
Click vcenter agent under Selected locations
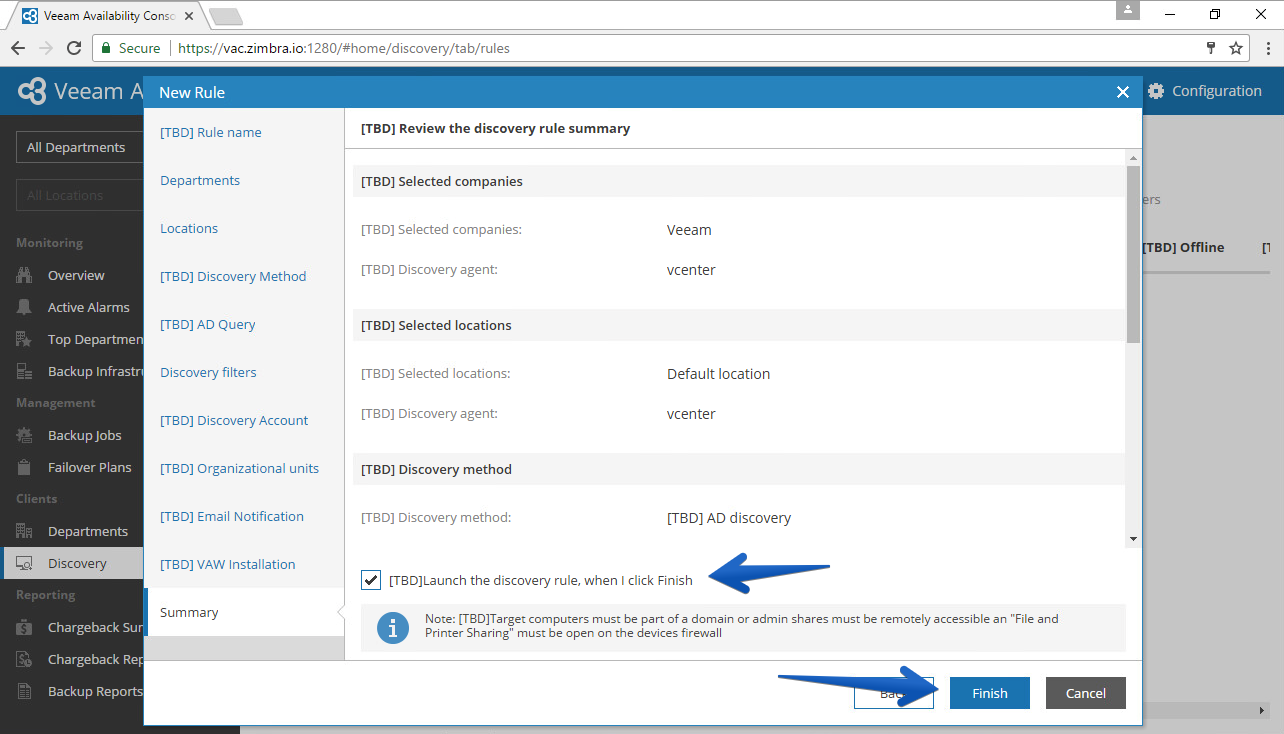[x=691, y=414]
